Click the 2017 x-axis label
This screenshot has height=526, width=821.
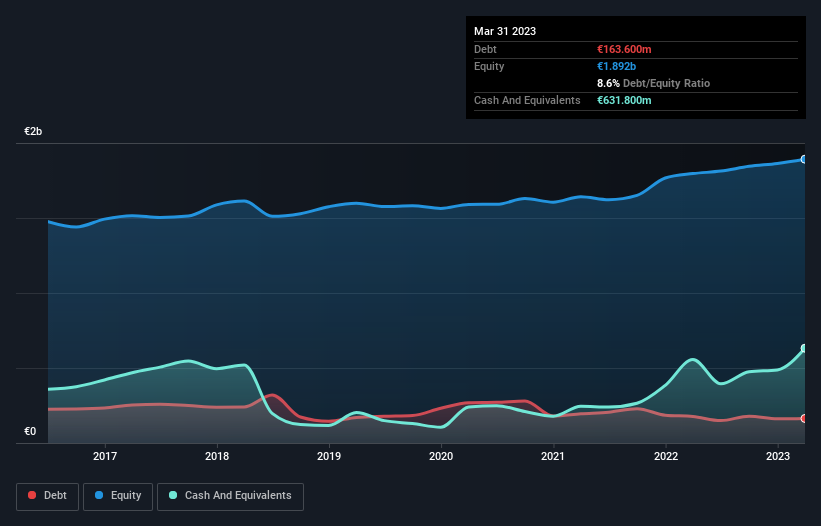coord(105,457)
